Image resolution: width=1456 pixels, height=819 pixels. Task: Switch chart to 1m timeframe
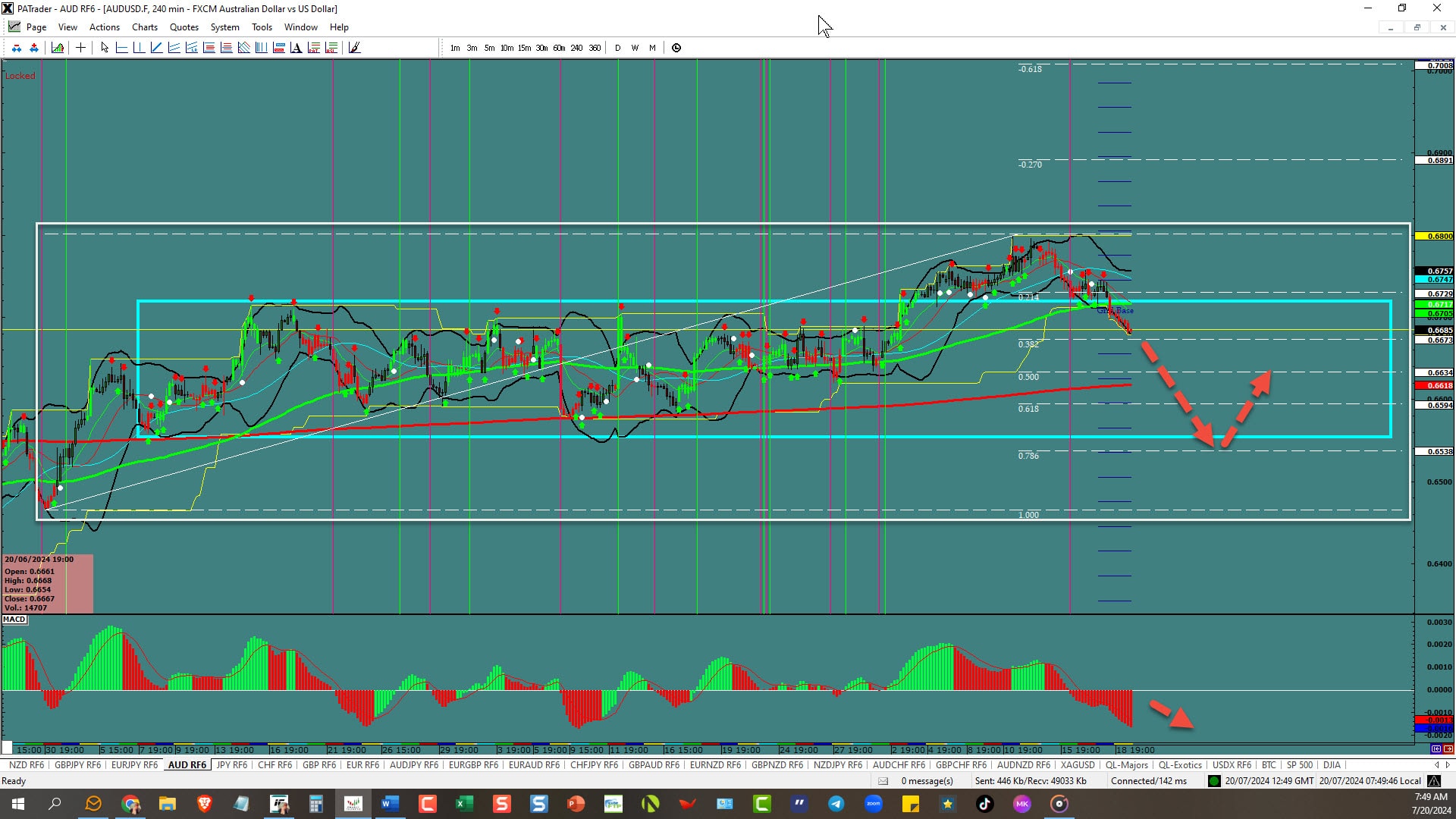(x=455, y=48)
